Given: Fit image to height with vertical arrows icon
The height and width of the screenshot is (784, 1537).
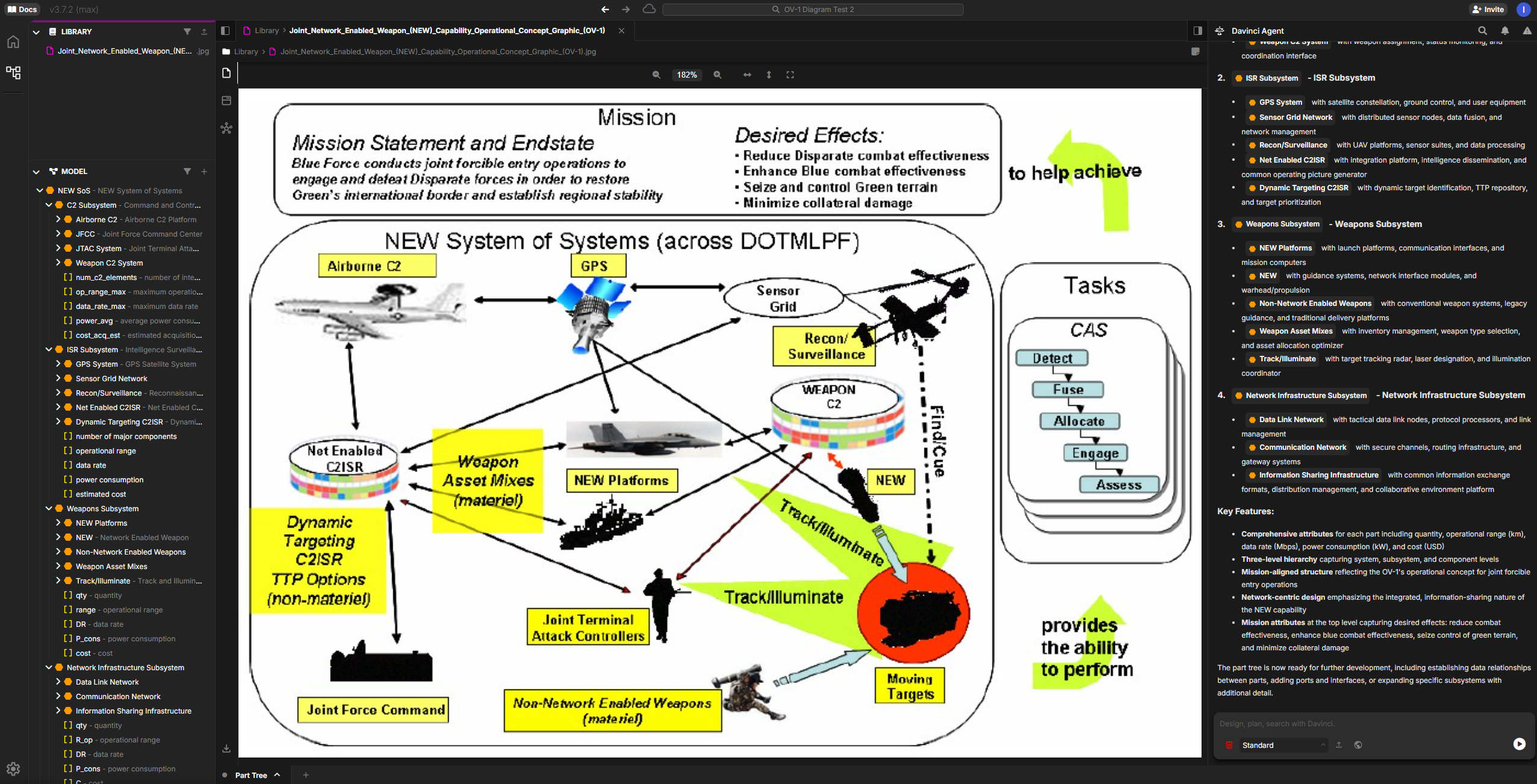Looking at the screenshot, I should [768, 75].
